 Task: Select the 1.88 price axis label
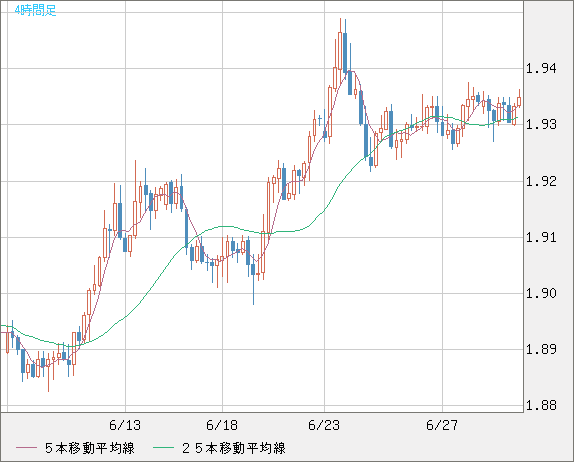(x=541, y=405)
